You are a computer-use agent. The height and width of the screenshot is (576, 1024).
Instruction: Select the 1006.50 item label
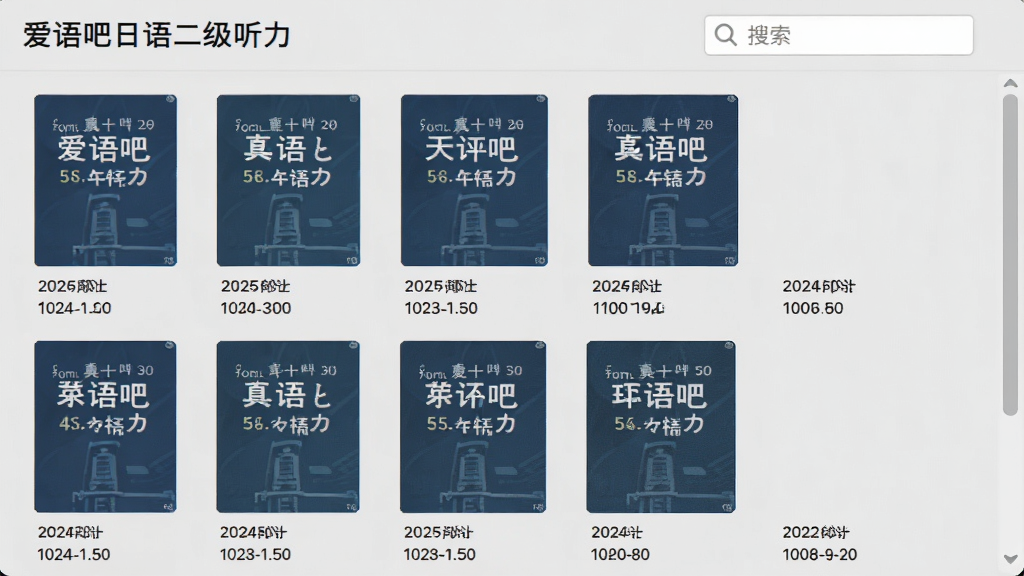tap(813, 308)
